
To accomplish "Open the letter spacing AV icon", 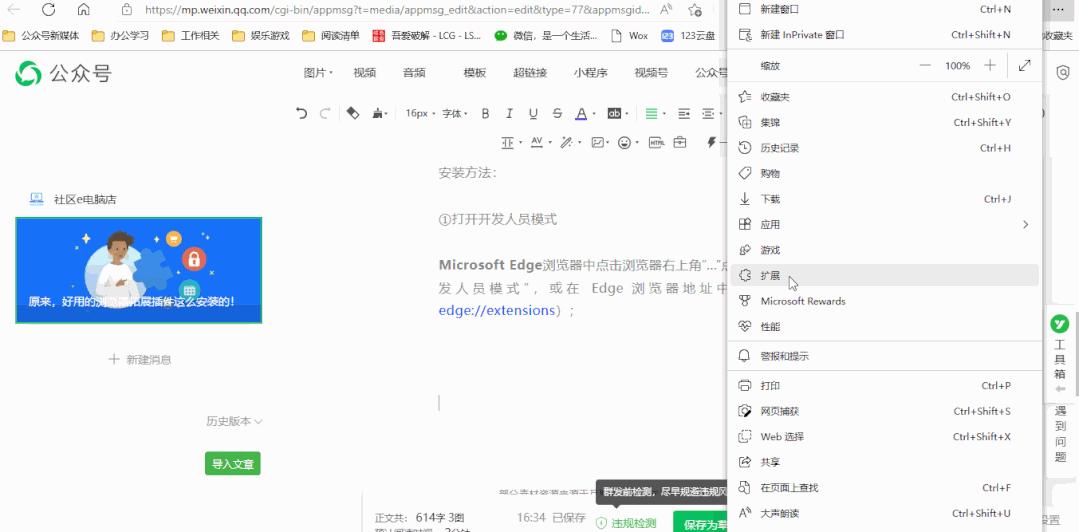I will click(537, 142).
